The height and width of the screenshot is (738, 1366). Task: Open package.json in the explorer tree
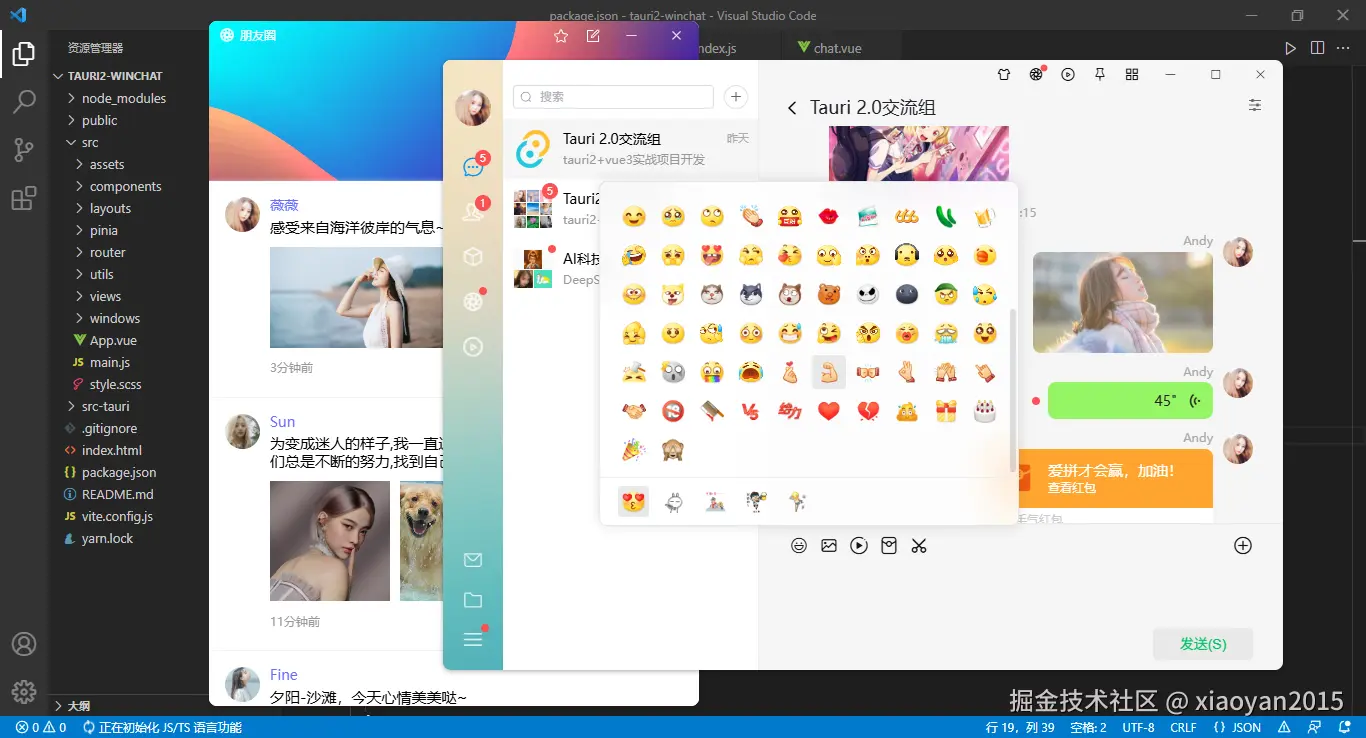tap(119, 472)
